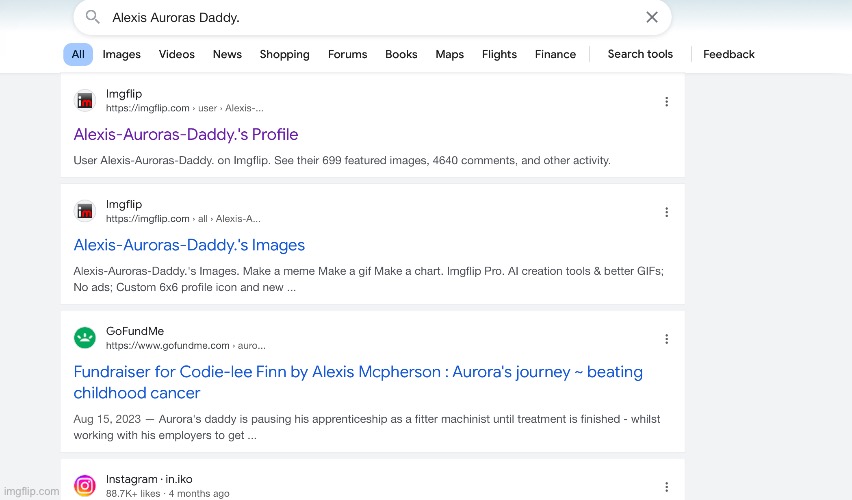Click the imgflip.com all Alexis-A URL breadcrumb
Screen dimensions: 852x500
pyautogui.click(x=183, y=218)
